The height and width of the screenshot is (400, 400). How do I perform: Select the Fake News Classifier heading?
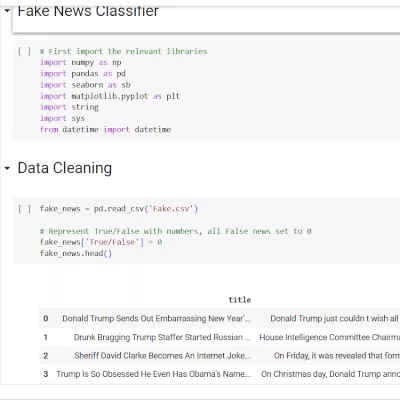[x=88, y=11]
